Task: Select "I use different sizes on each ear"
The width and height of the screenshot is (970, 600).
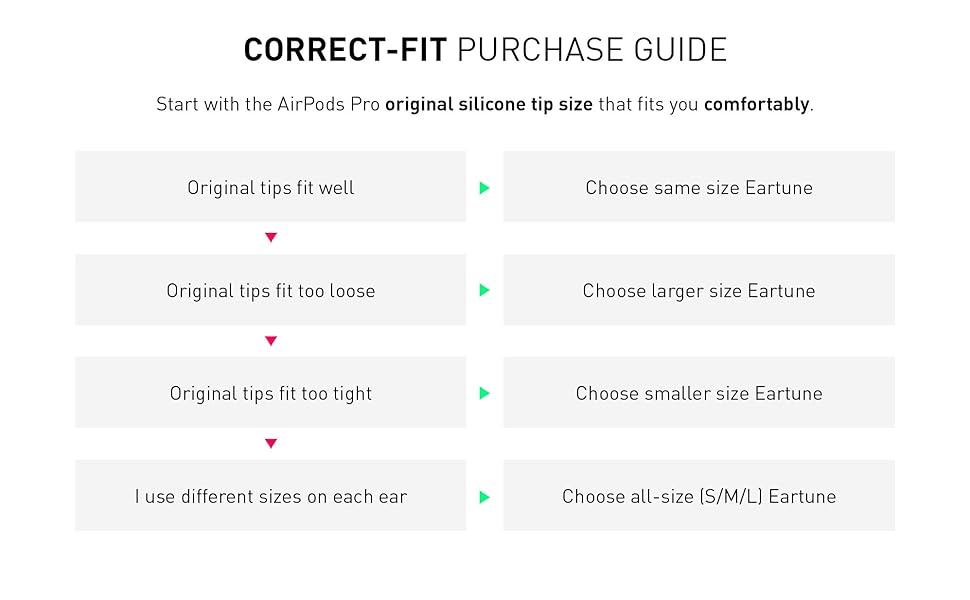Action: [x=270, y=496]
